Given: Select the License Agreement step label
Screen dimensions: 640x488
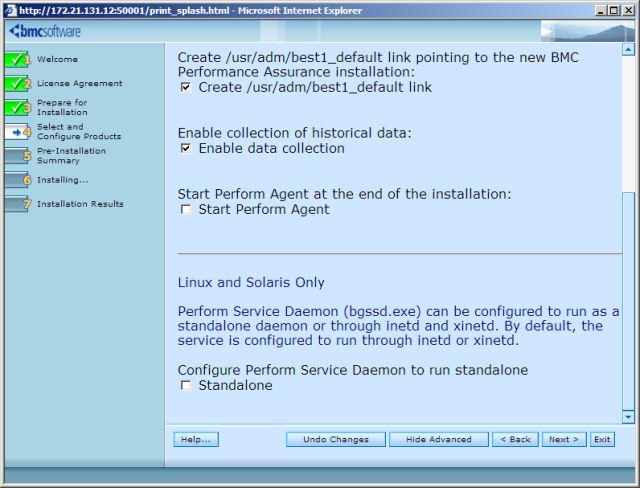Looking at the screenshot, I should point(80,83).
